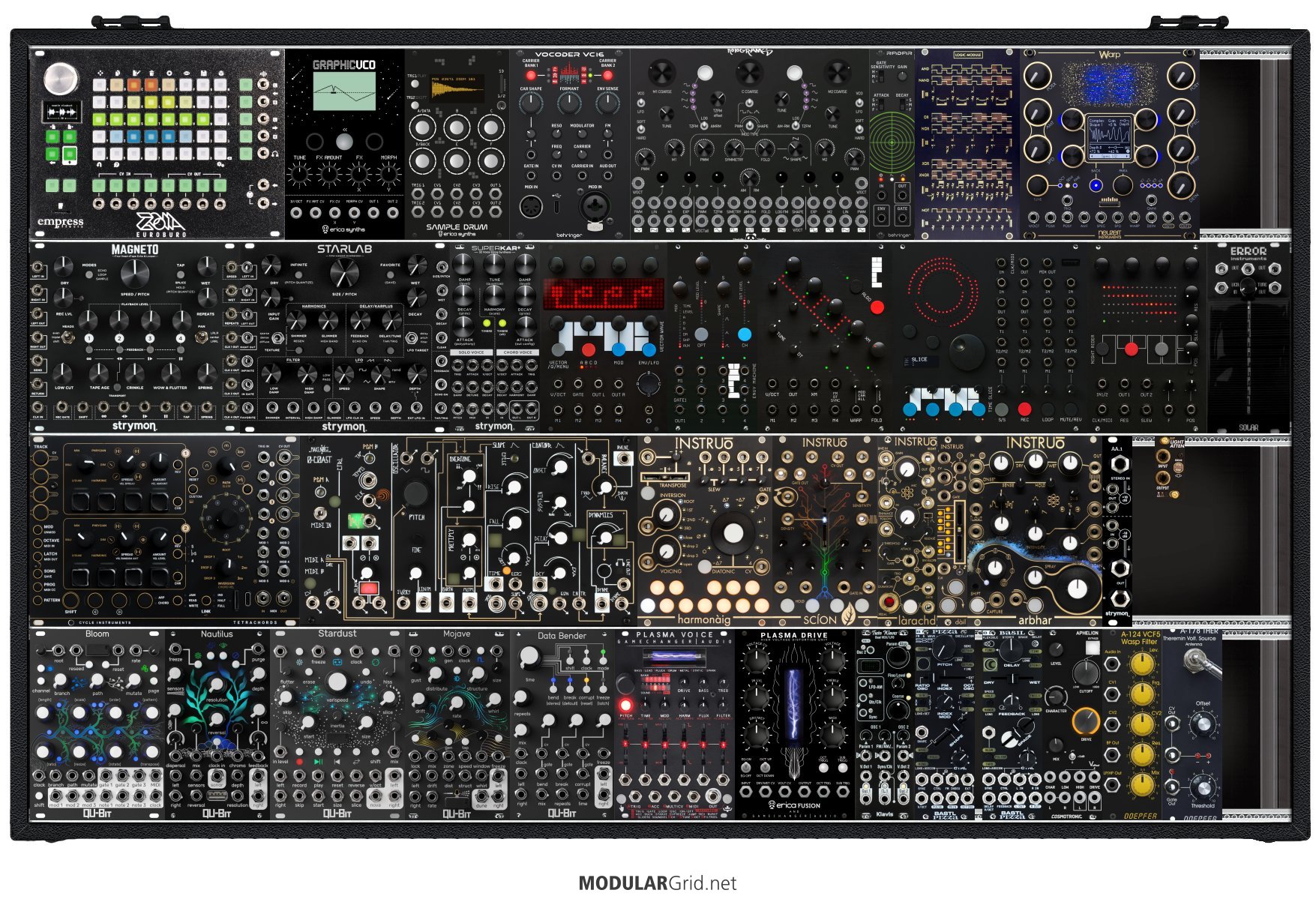Click the headphone icon on the ZOIA module
Viewport: 1316px width, 899px height.
click(274, 154)
